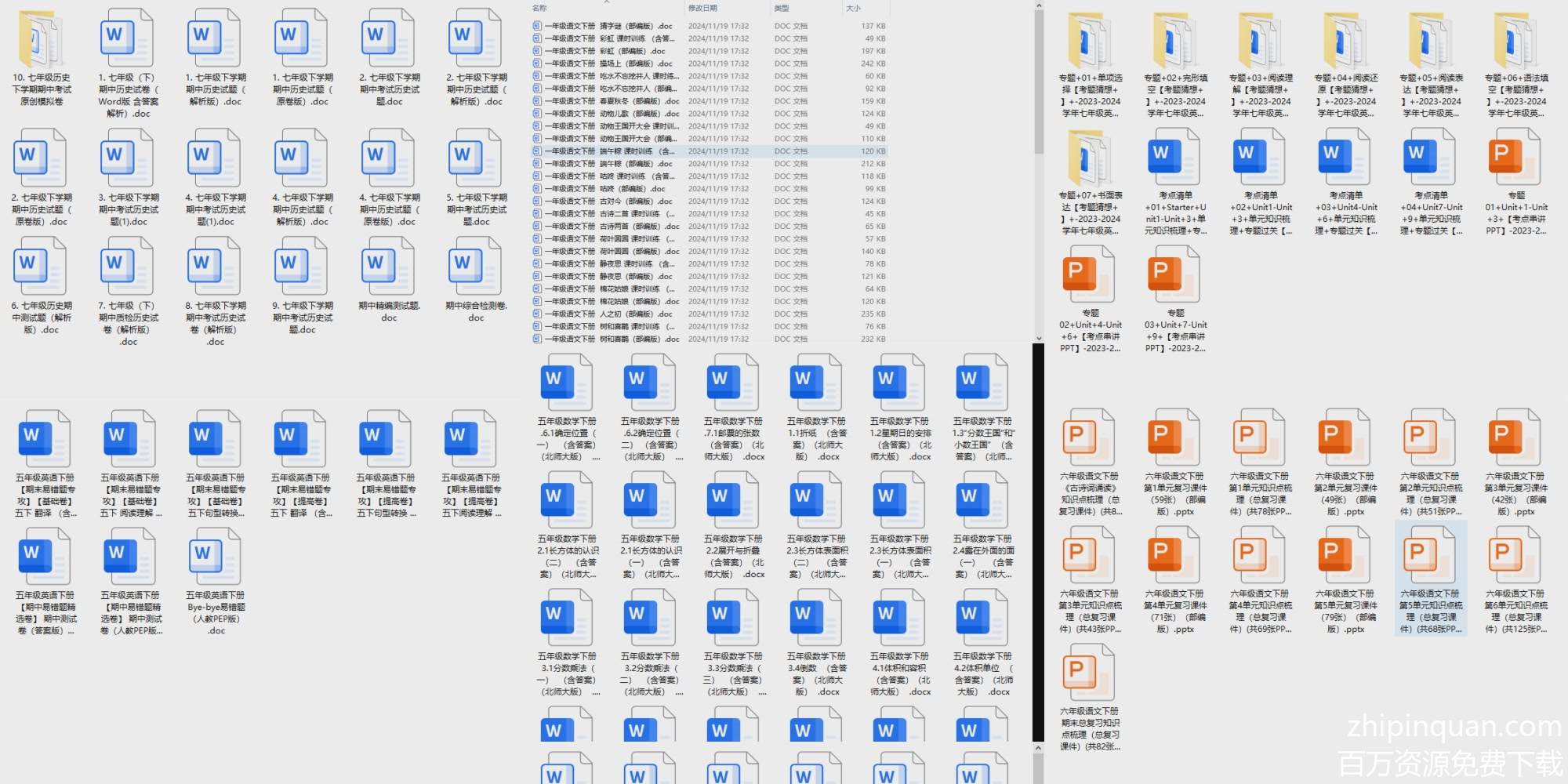The width and height of the screenshot is (1568, 784).
Task: Click the file list scrollbar up arrow
Action: click(1039, 6)
